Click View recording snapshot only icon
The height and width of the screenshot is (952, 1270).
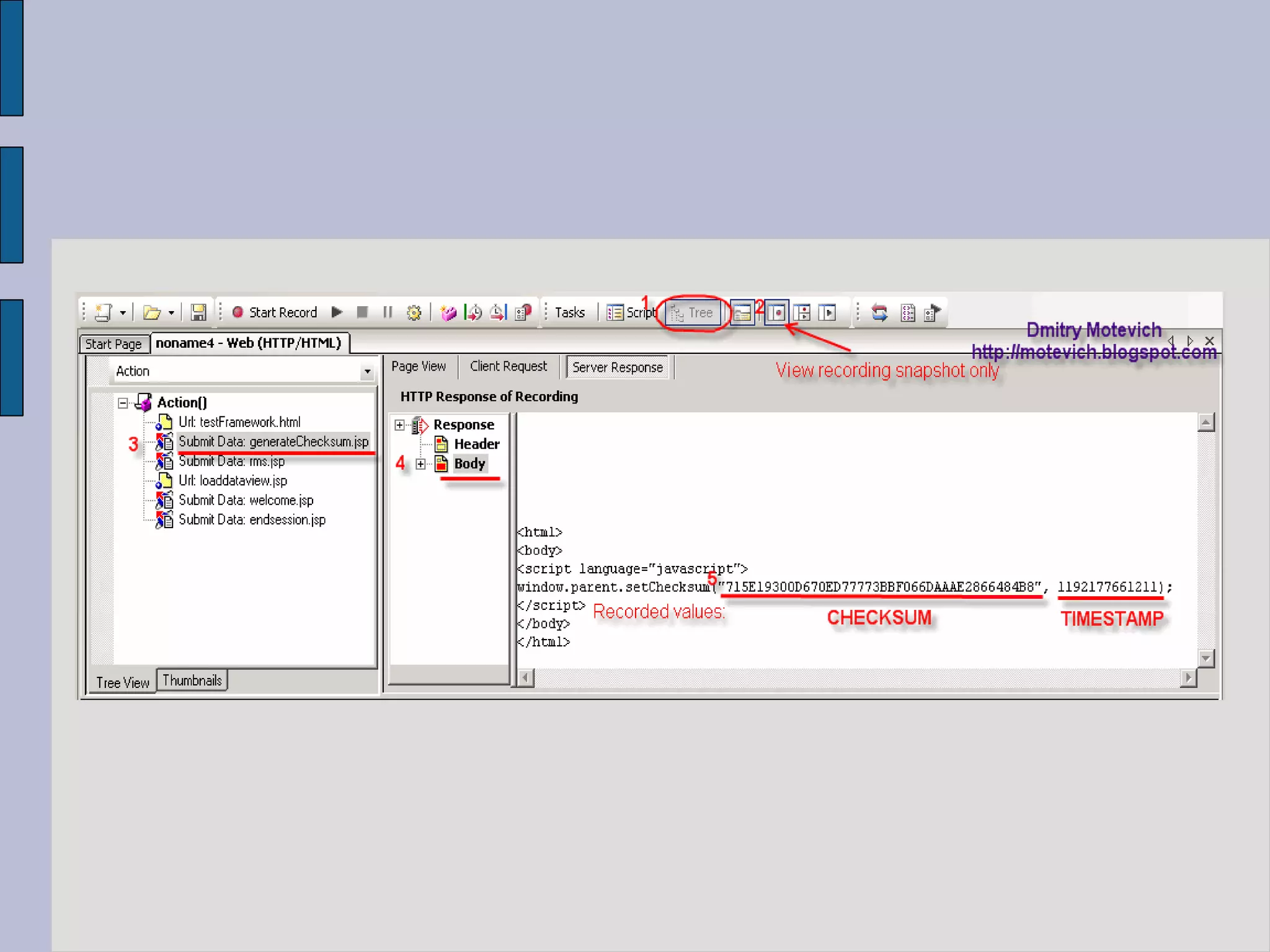[776, 312]
